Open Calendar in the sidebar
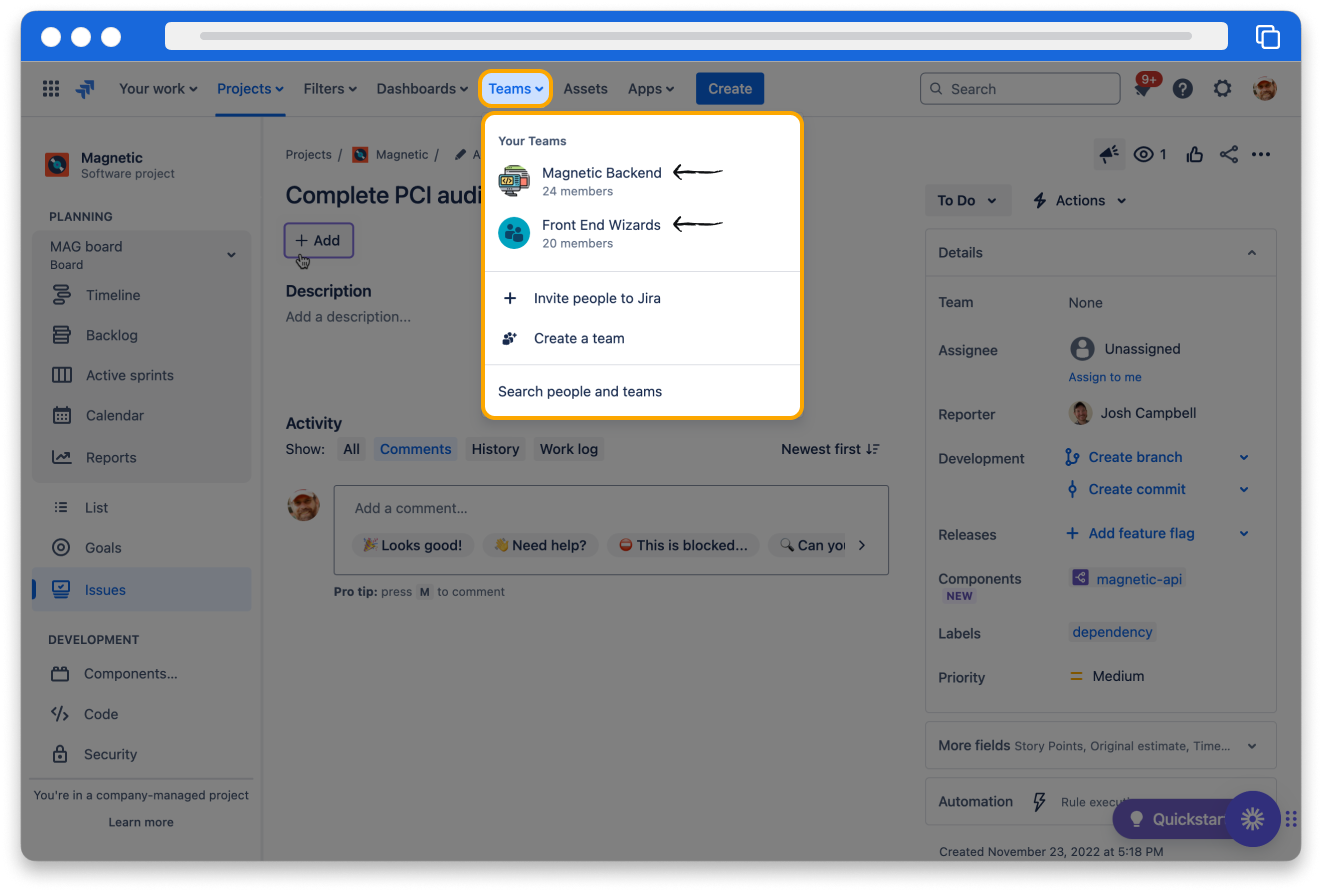Image resolution: width=1322 pixels, height=892 pixels. click(142, 415)
